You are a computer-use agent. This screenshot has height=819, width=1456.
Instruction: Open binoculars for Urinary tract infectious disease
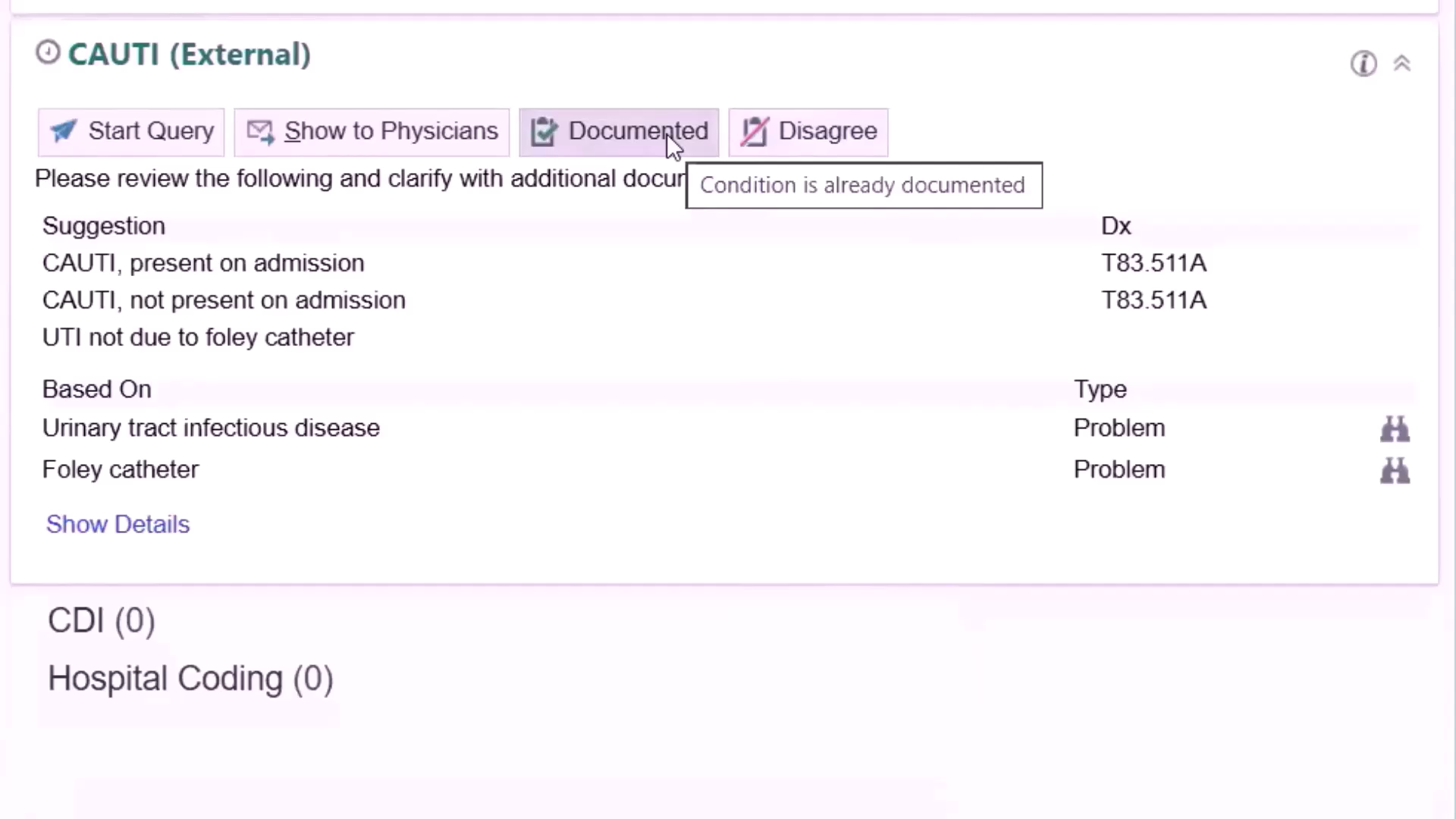1395,429
